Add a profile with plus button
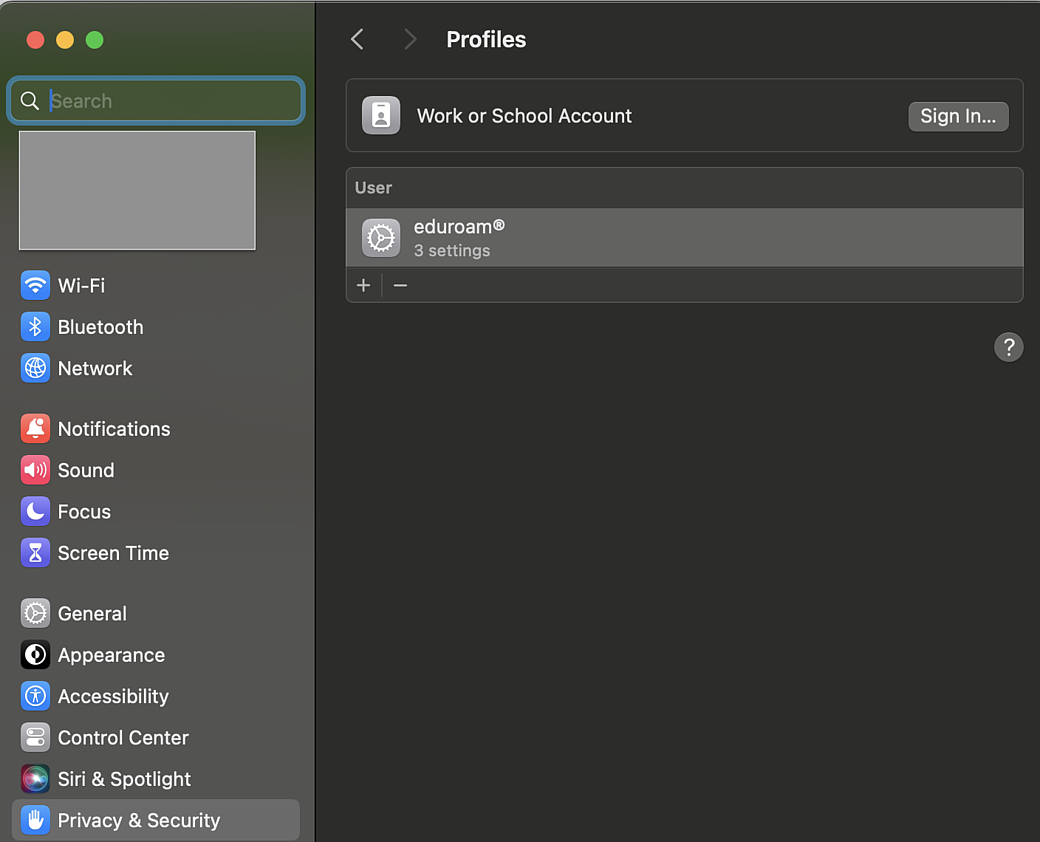 pyautogui.click(x=363, y=285)
